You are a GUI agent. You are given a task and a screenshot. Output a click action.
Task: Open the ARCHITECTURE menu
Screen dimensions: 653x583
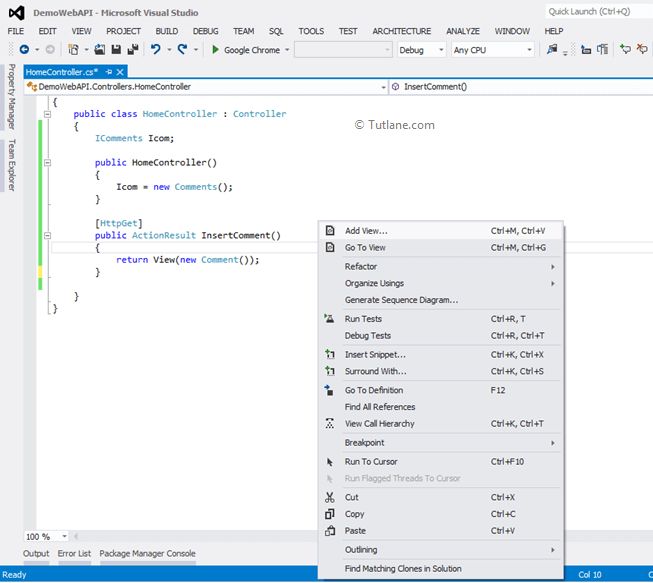tap(401, 31)
